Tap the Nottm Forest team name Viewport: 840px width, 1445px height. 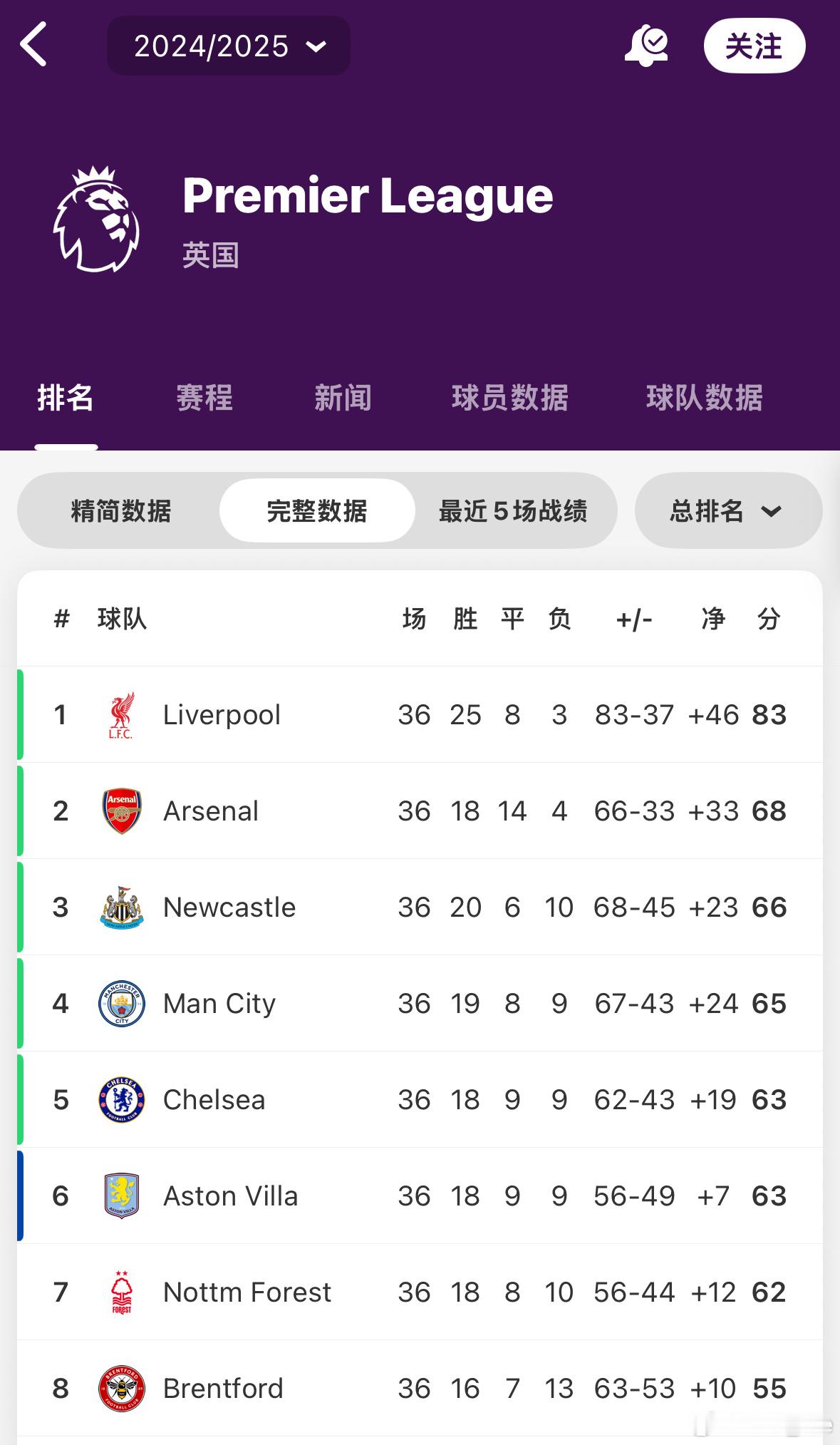coord(247,1292)
